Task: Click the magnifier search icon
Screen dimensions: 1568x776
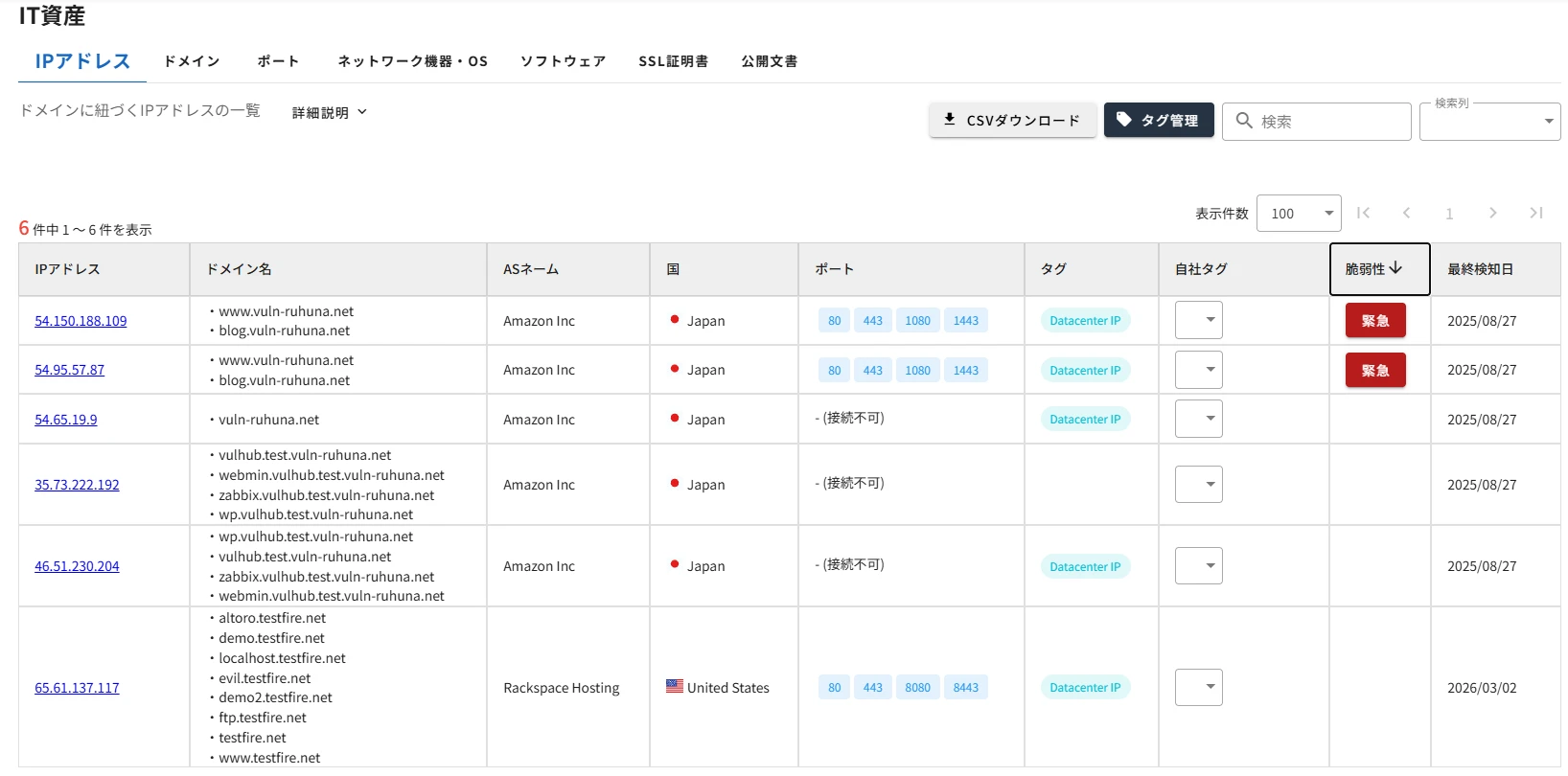Action: [x=1244, y=121]
